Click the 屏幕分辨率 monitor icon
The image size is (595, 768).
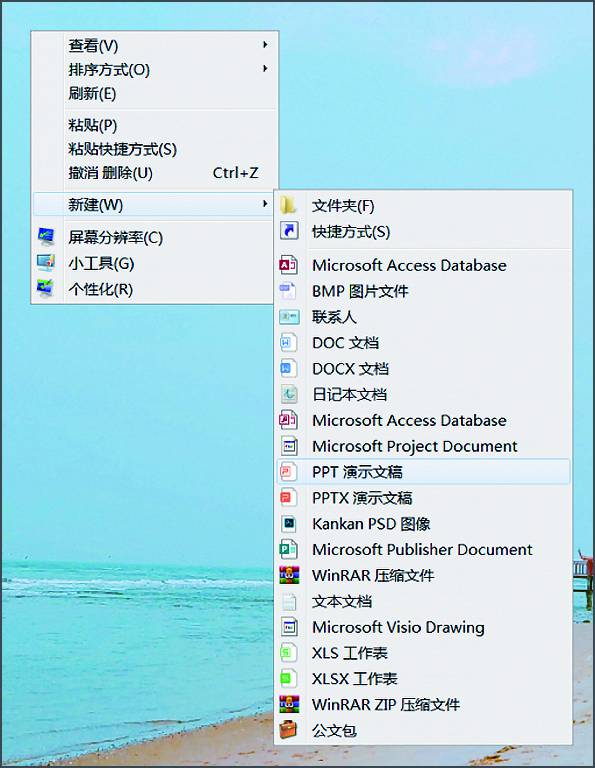pyautogui.click(x=47, y=237)
